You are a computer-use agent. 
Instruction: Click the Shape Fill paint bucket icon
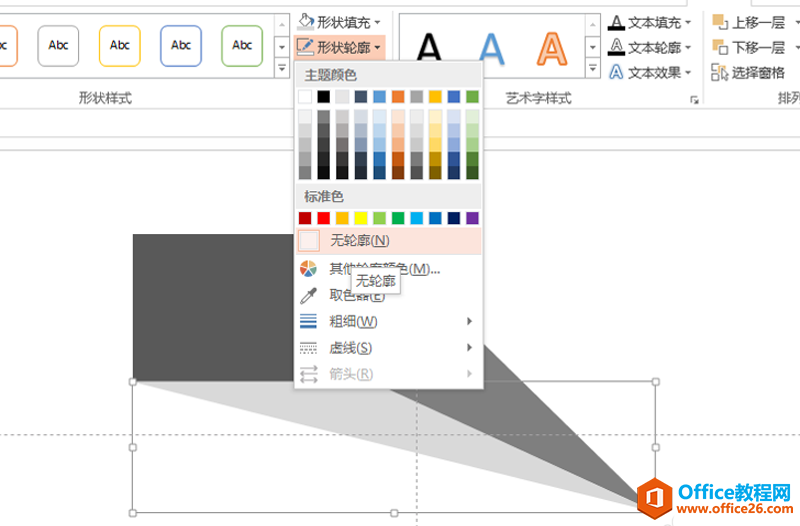tap(306, 22)
